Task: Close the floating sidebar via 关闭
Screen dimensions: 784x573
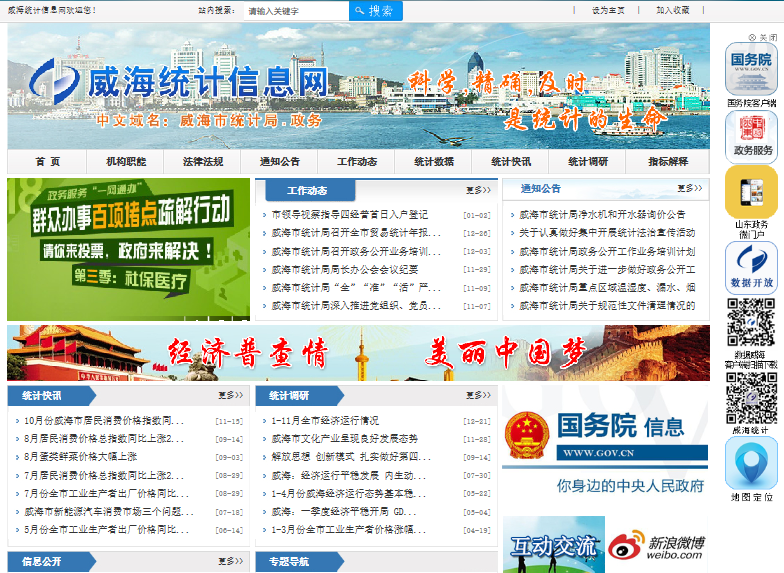Action: click(x=763, y=37)
